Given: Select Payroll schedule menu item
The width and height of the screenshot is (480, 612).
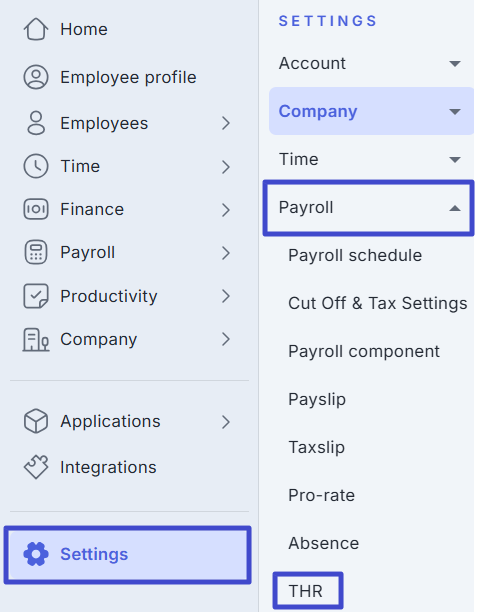Looking at the screenshot, I should point(355,256).
